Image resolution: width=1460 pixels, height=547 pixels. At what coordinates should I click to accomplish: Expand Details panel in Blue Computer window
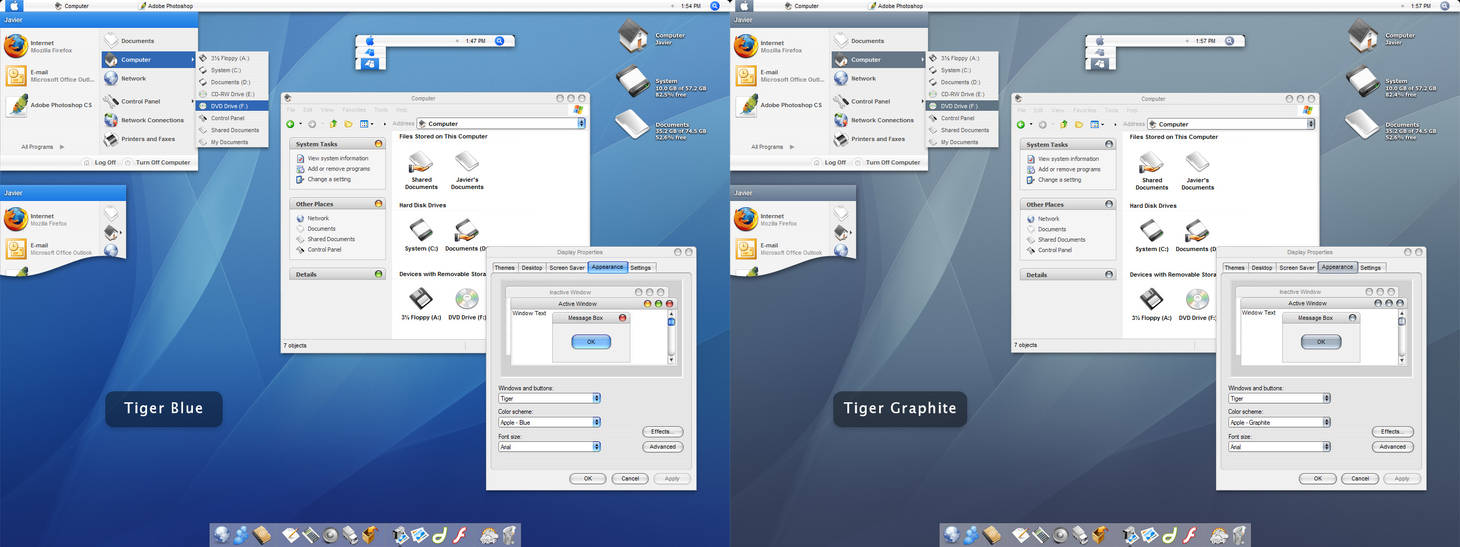(x=379, y=274)
